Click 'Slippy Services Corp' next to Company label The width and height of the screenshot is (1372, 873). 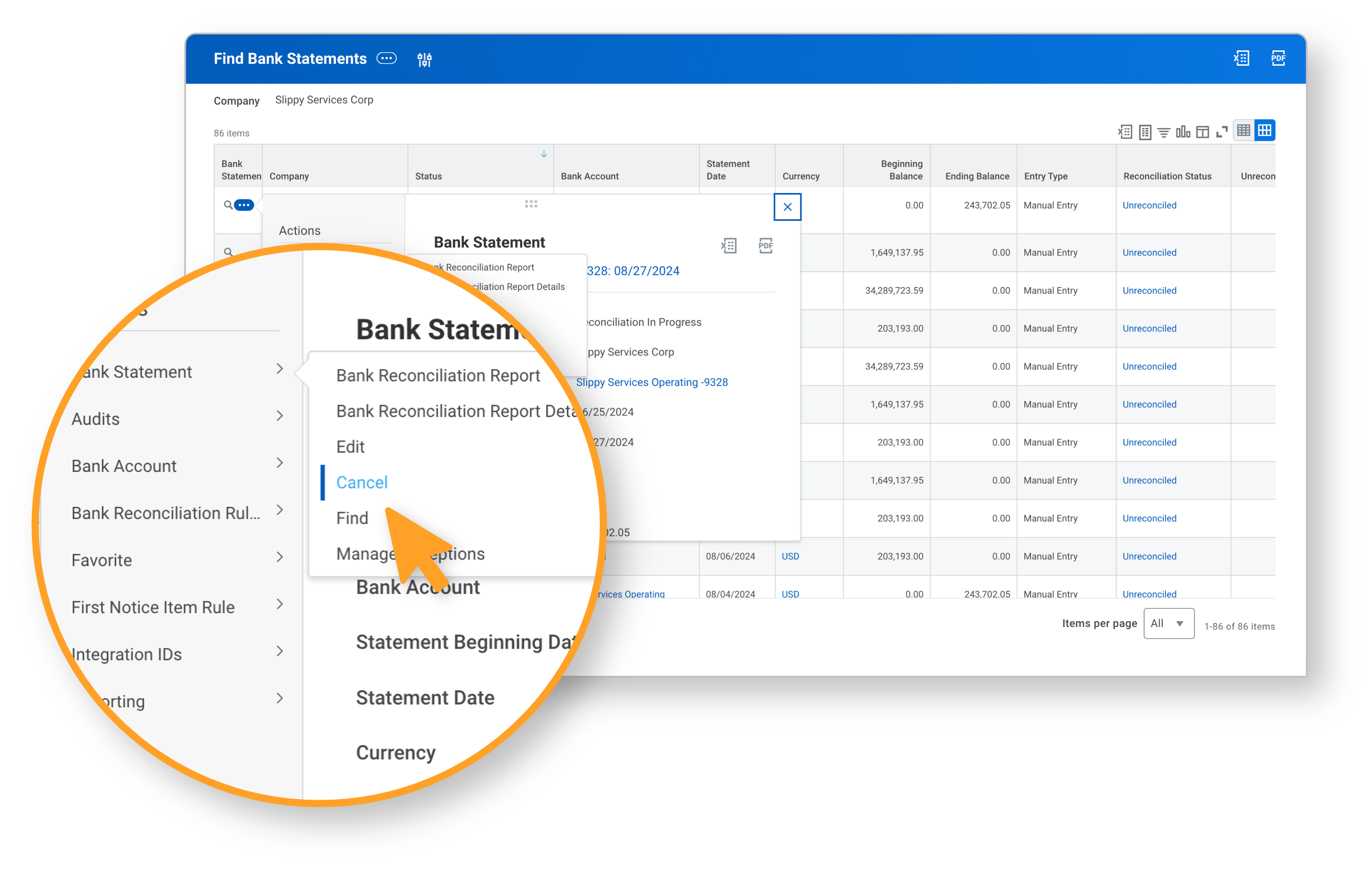[x=324, y=100]
